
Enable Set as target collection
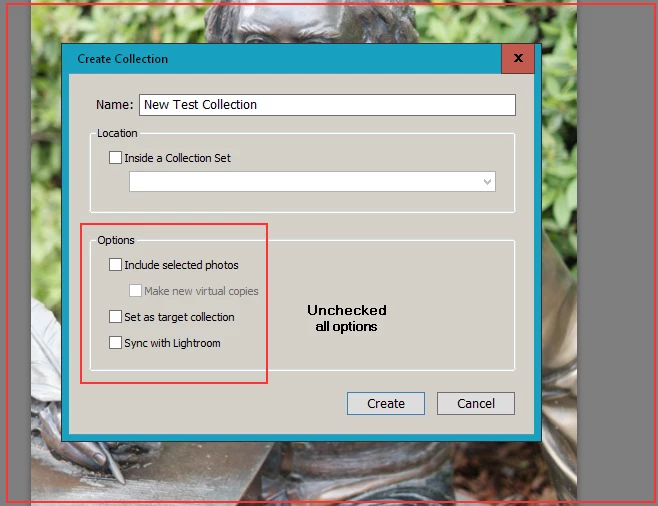pyautogui.click(x=115, y=316)
